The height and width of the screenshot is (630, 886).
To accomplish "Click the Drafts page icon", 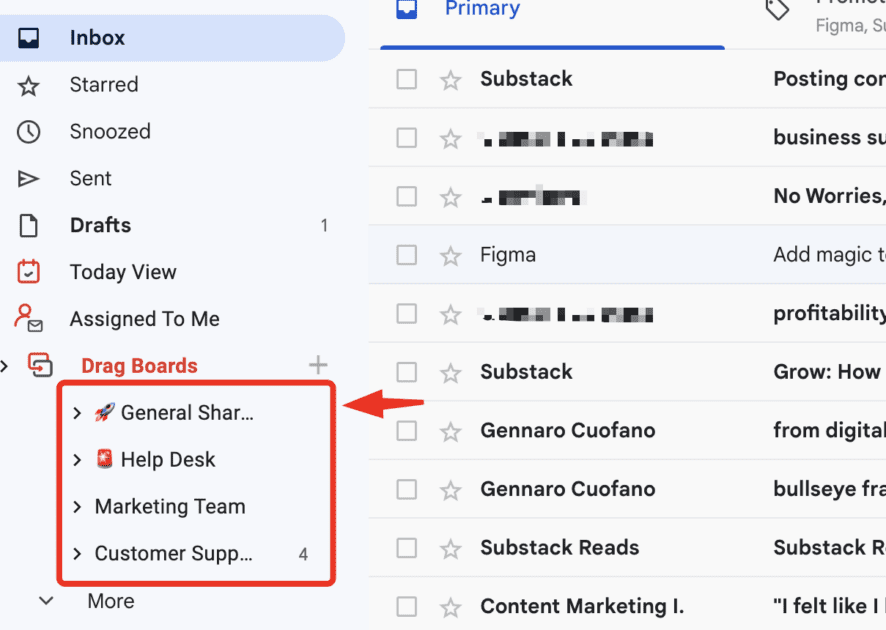I will click(x=28, y=225).
